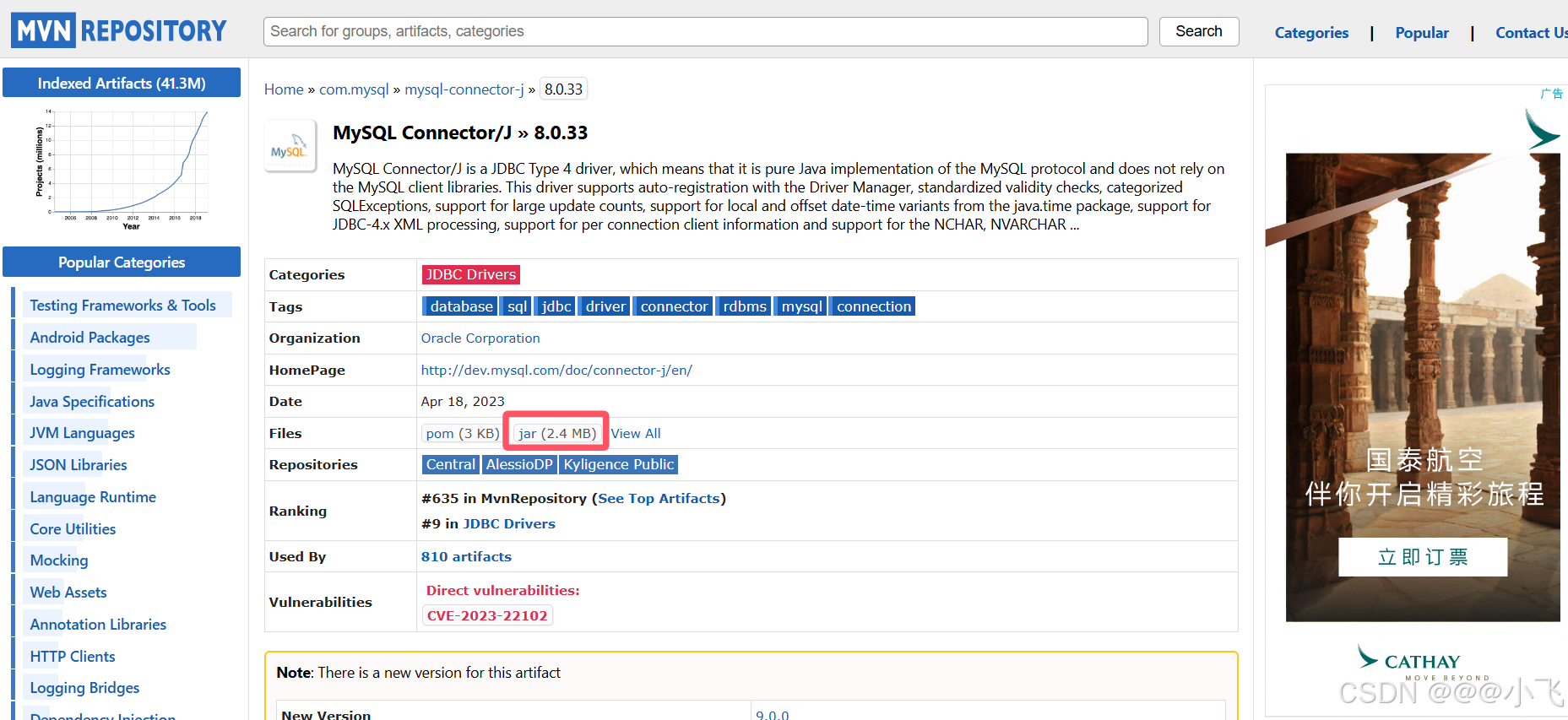Open the AlessioDP repository tag
This screenshot has height=720, width=1568.
click(x=519, y=464)
